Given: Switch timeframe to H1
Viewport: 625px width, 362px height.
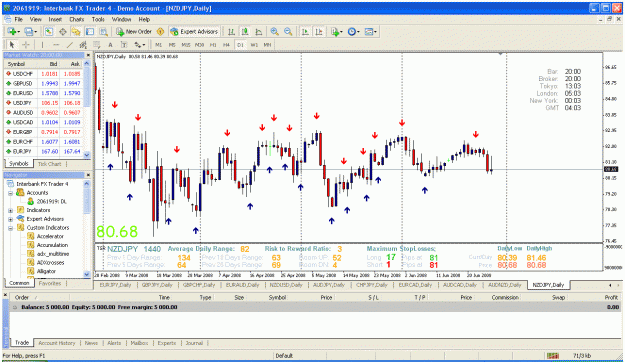Looking at the screenshot, I should [x=213, y=45].
